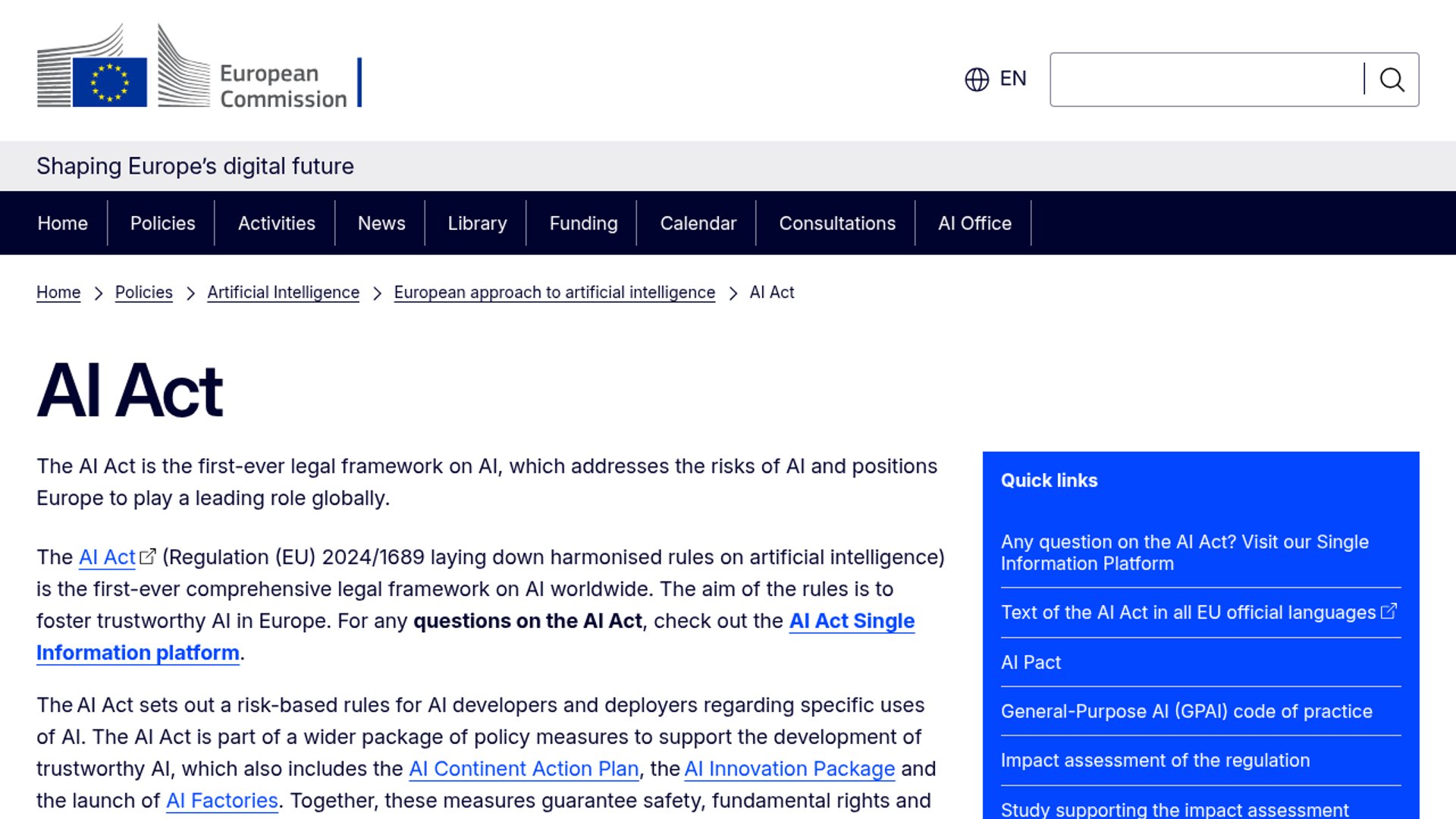1456x819 pixels.
Task: Click the Home breadcrumb link
Action: (58, 293)
